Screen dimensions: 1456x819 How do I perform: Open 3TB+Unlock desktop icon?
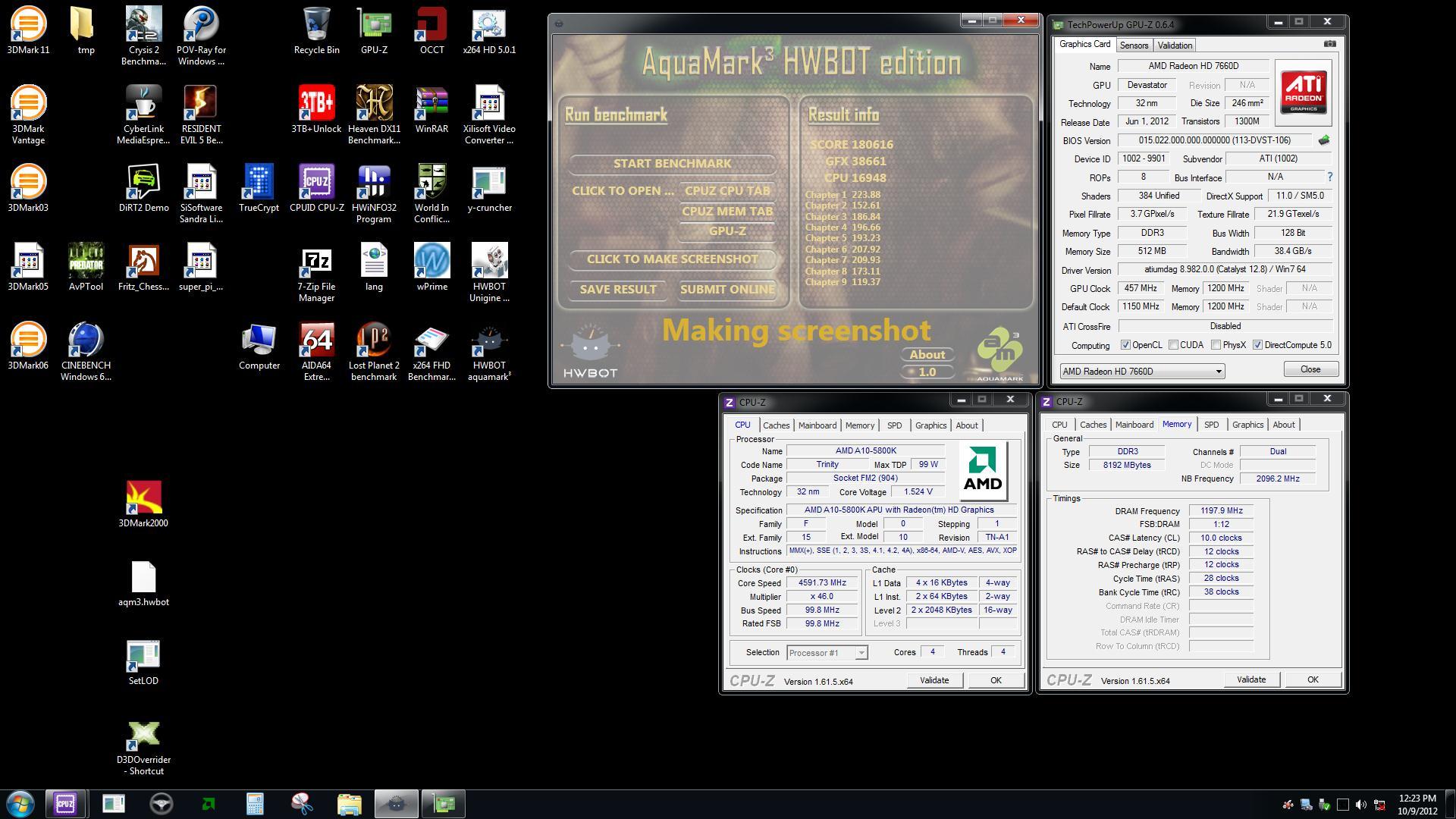[316, 110]
